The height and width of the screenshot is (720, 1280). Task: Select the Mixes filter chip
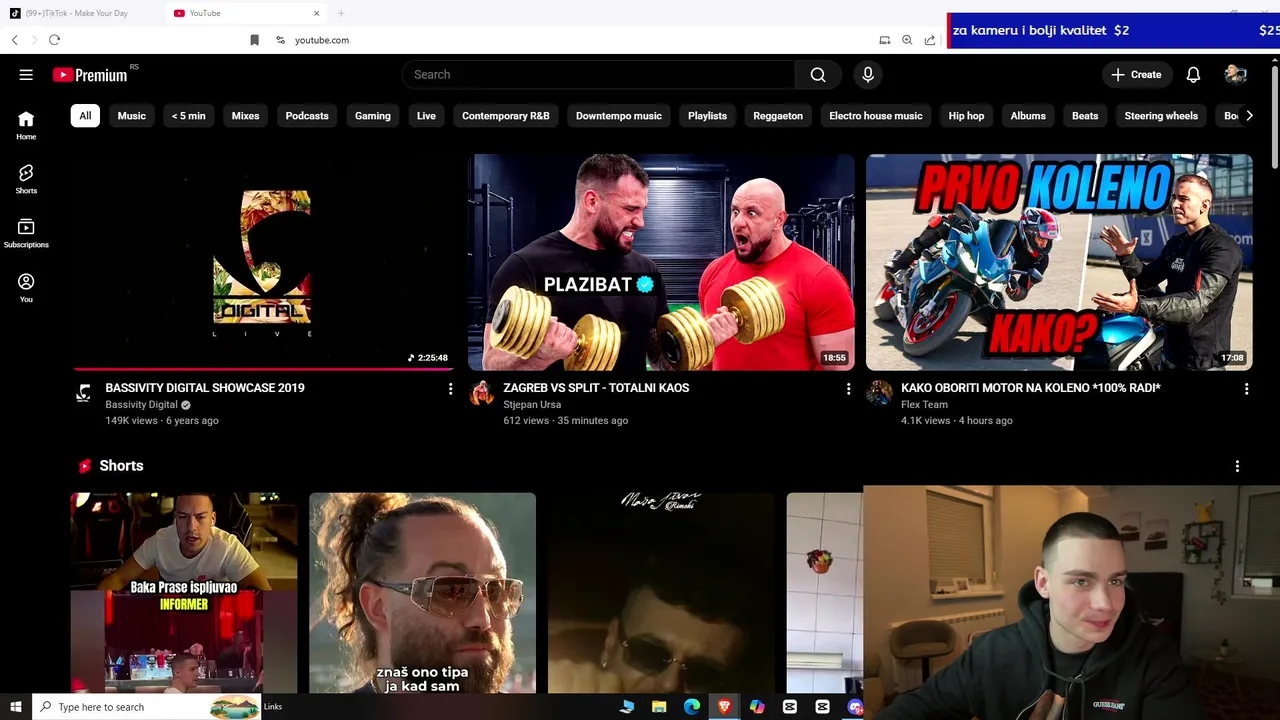(245, 116)
